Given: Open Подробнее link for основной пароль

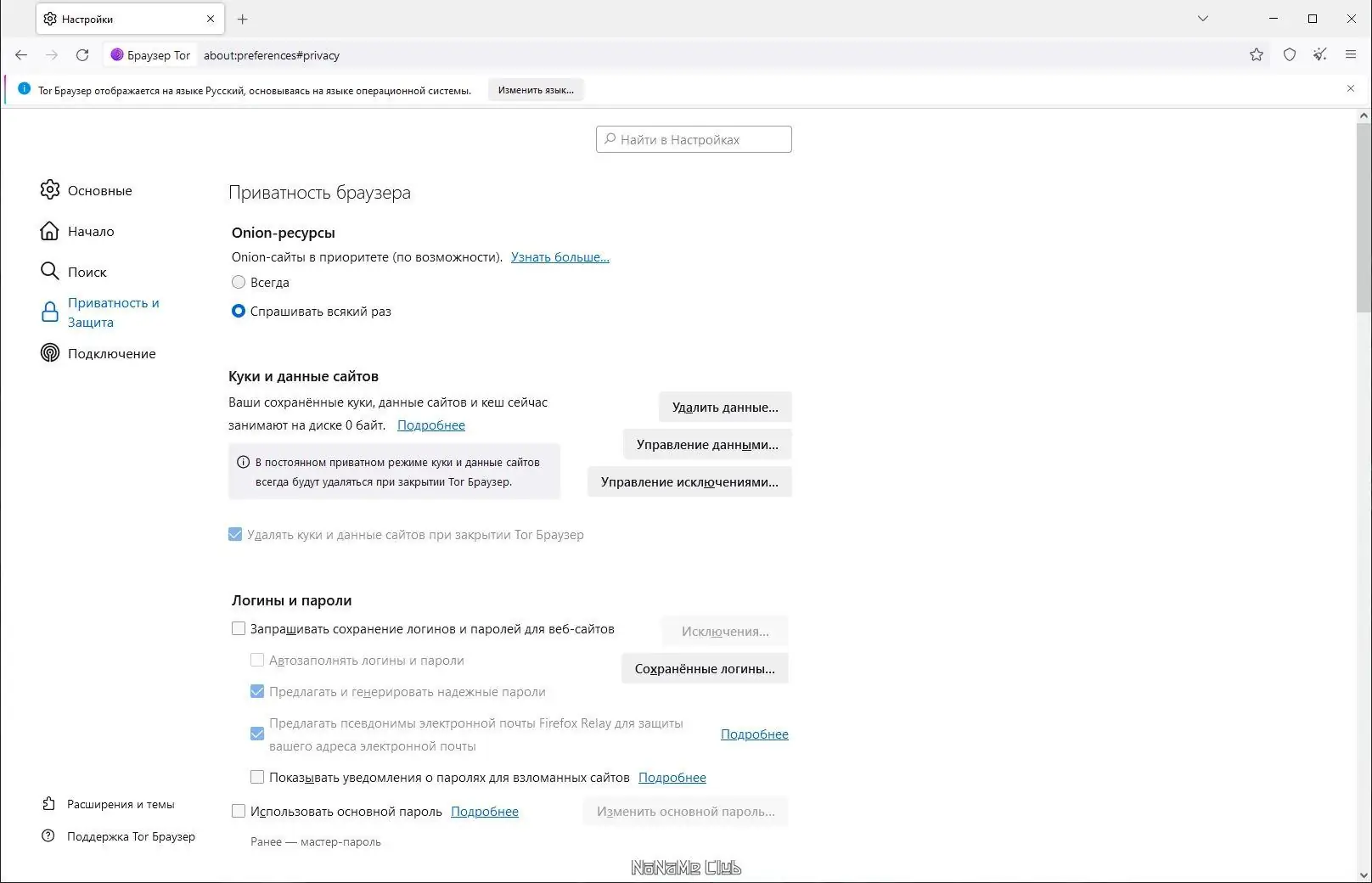Looking at the screenshot, I should (485, 811).
